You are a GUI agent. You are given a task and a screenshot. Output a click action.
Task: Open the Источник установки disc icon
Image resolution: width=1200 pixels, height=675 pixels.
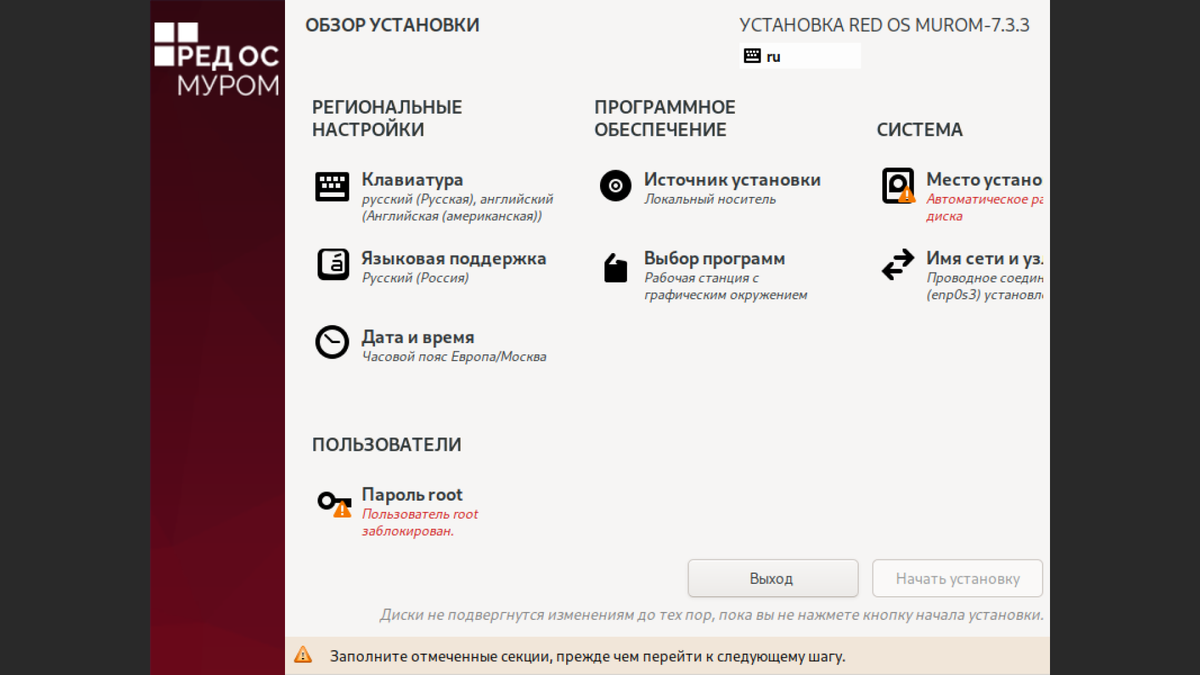[x=615, y=186]
